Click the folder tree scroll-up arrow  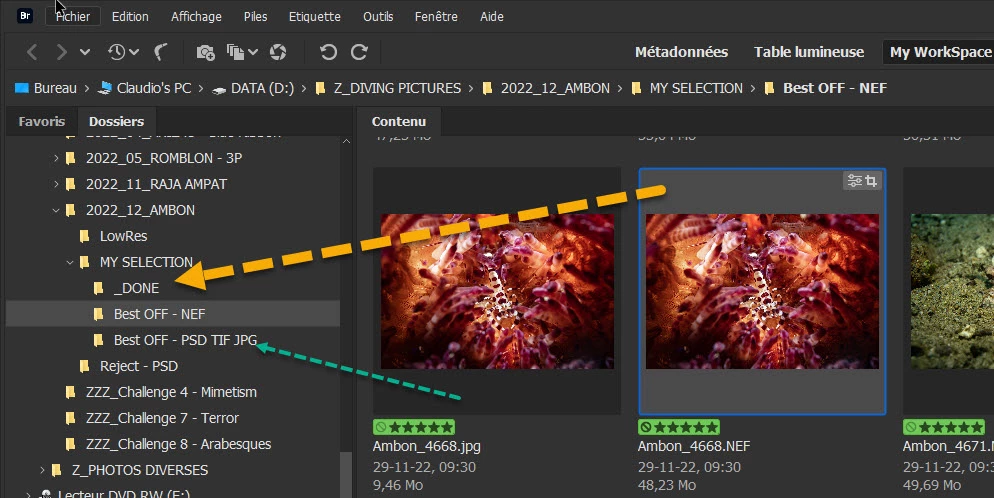346,141
